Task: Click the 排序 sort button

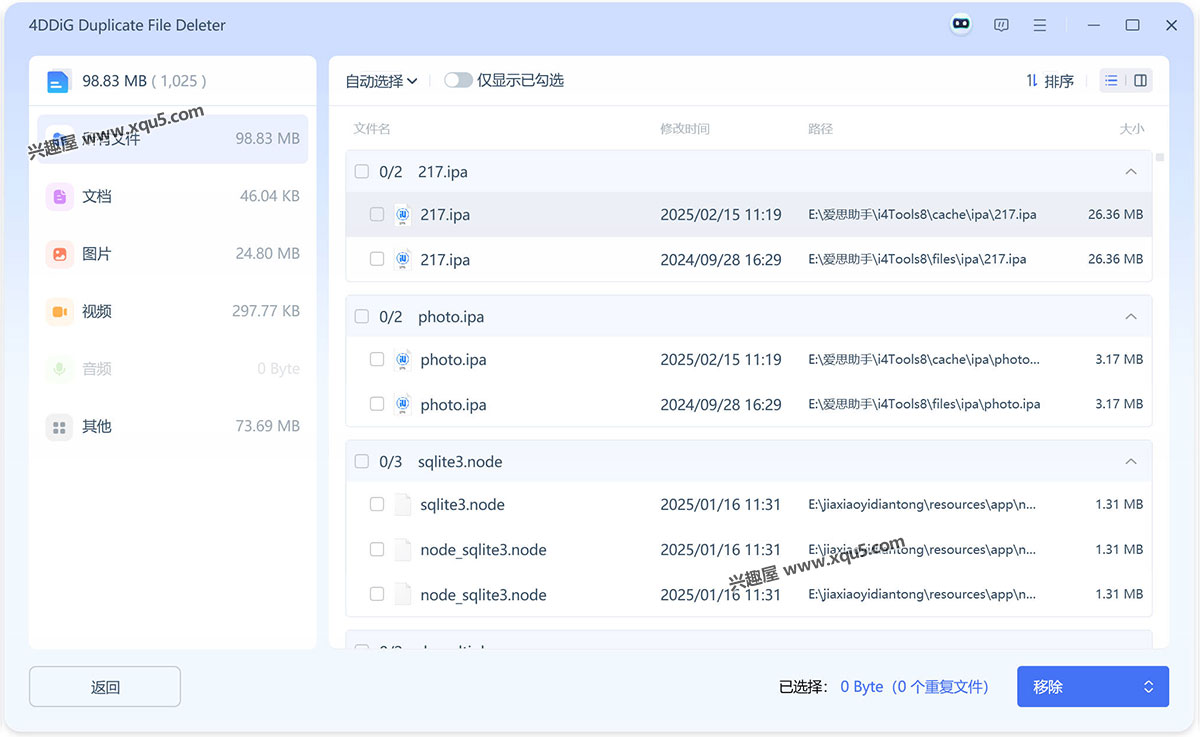Action: [x=1050, y=81]
